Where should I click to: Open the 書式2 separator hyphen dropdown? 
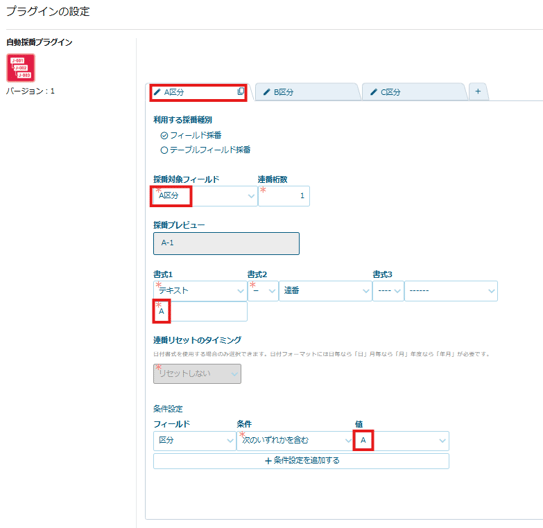pos(263,291)
